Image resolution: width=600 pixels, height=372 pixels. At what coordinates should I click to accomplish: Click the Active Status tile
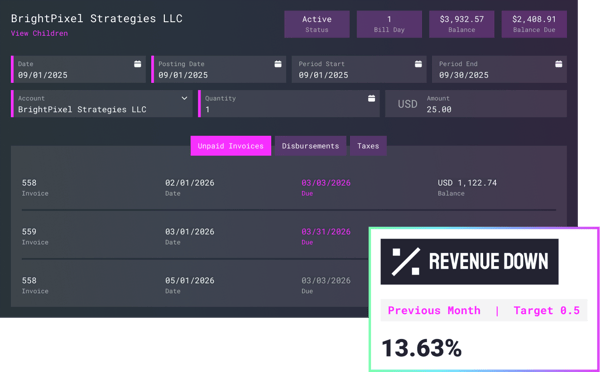pyautogui.click(x=317, y=24)
